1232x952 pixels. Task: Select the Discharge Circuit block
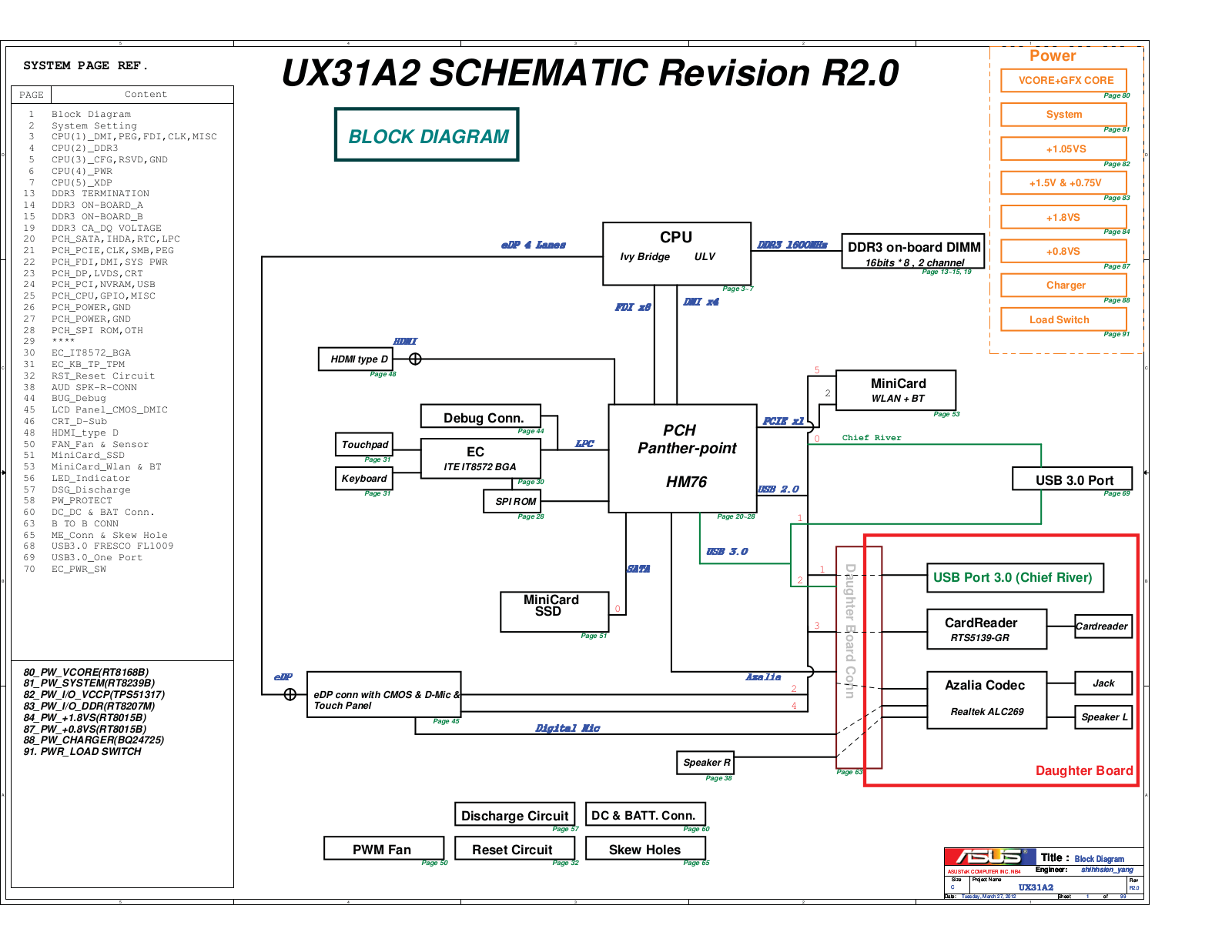[514, 814]
